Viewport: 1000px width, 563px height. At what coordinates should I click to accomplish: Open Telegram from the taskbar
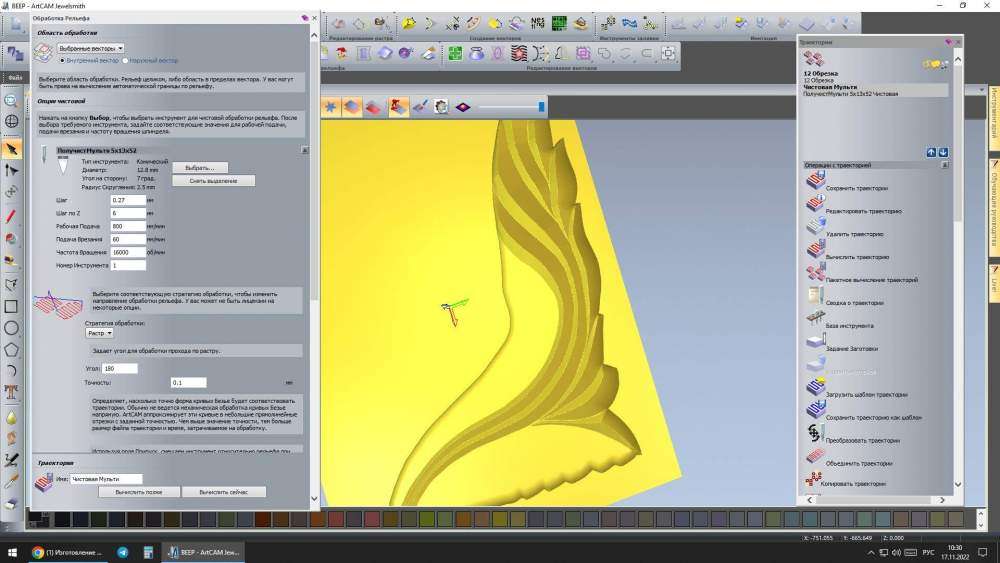[x=122, y=552]
